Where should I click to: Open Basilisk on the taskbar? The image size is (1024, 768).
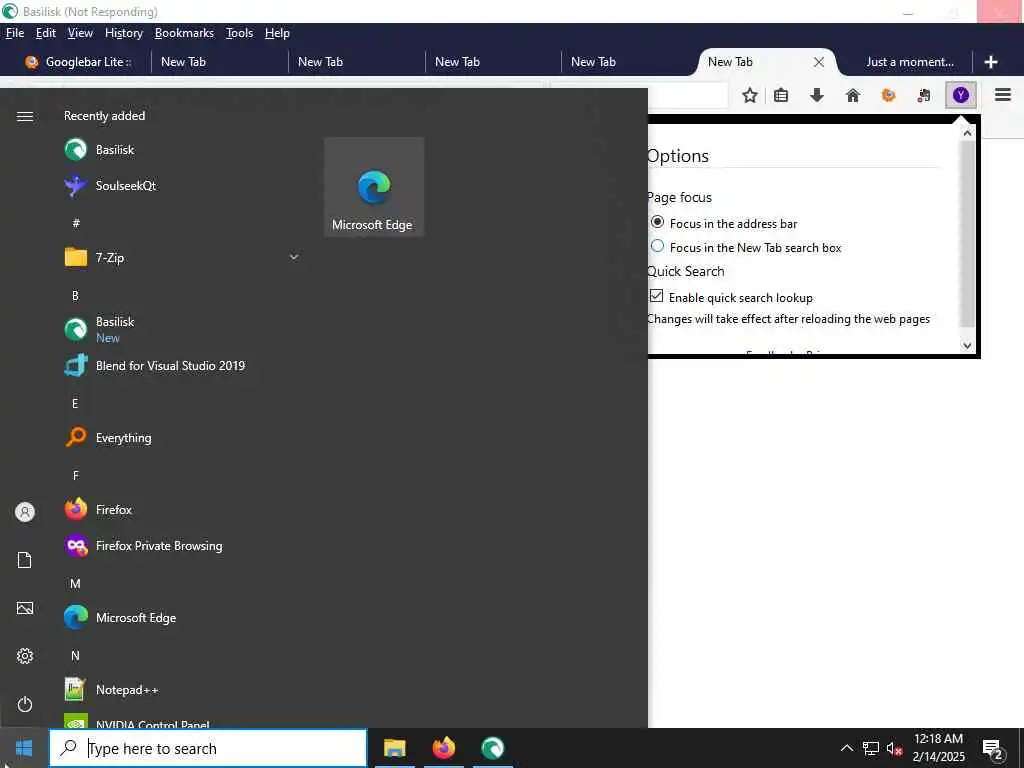click(492, 748)
